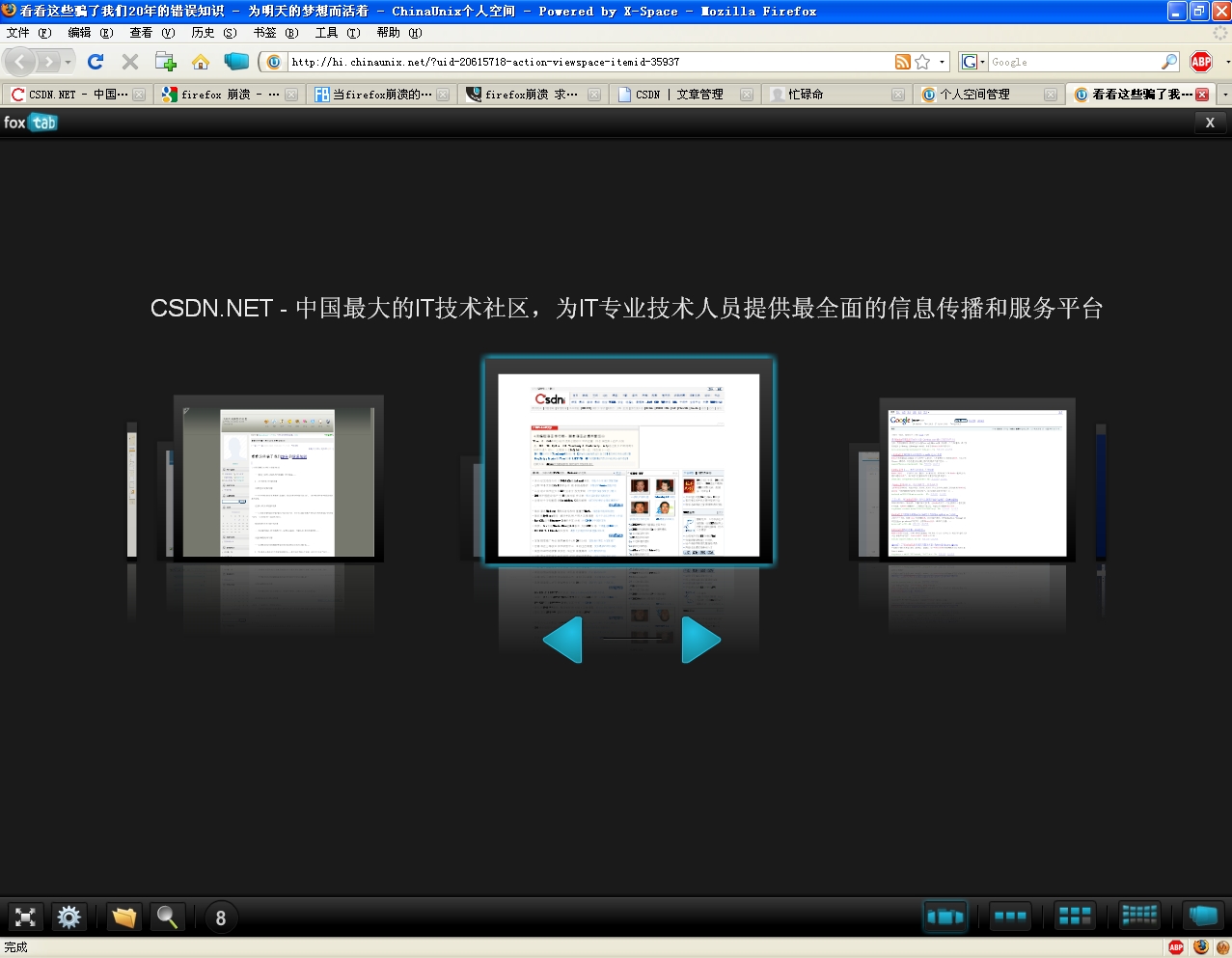Open FoxTab settings gear
The image size is (1232, 958).
pos(68,917)
